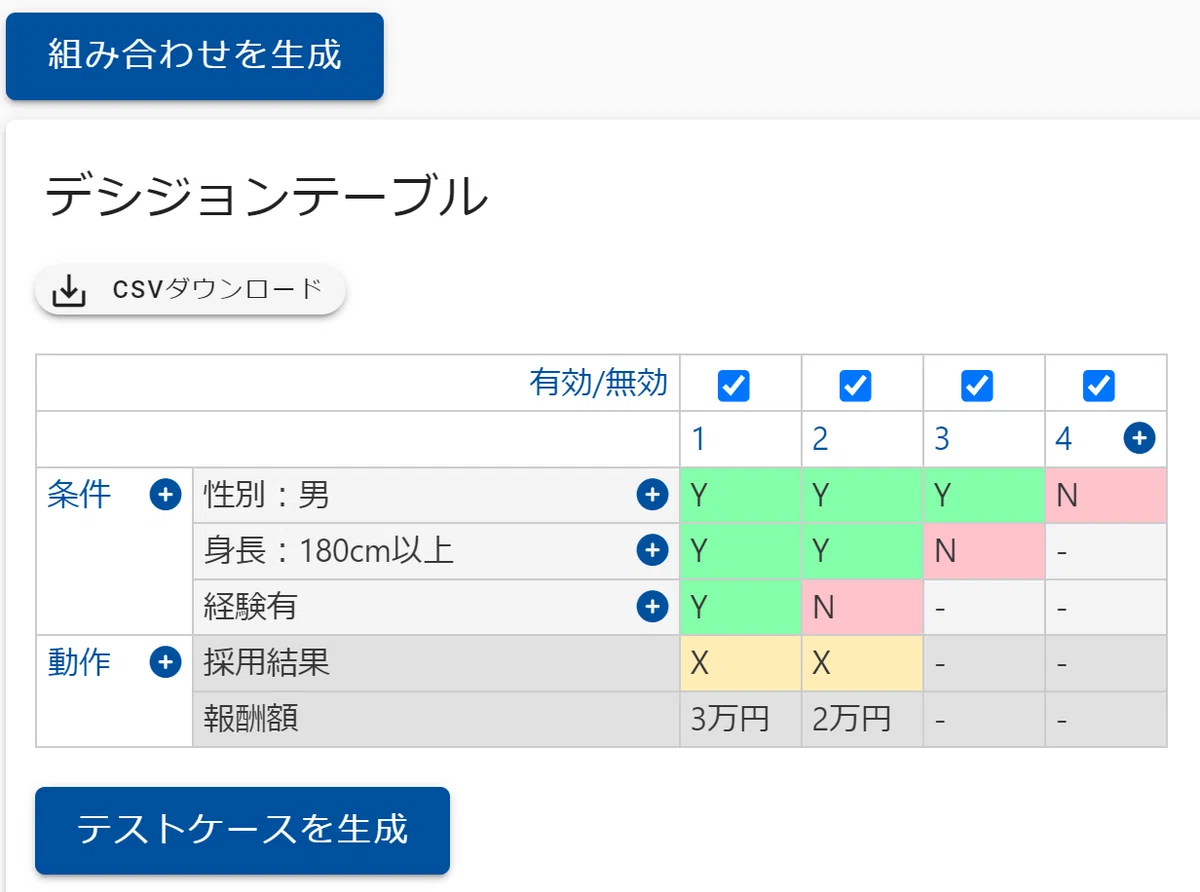Screen dimensions: 1200x892
Task: Uncheck the column 2 enable checkbox
Action: [x=855, y=385]
